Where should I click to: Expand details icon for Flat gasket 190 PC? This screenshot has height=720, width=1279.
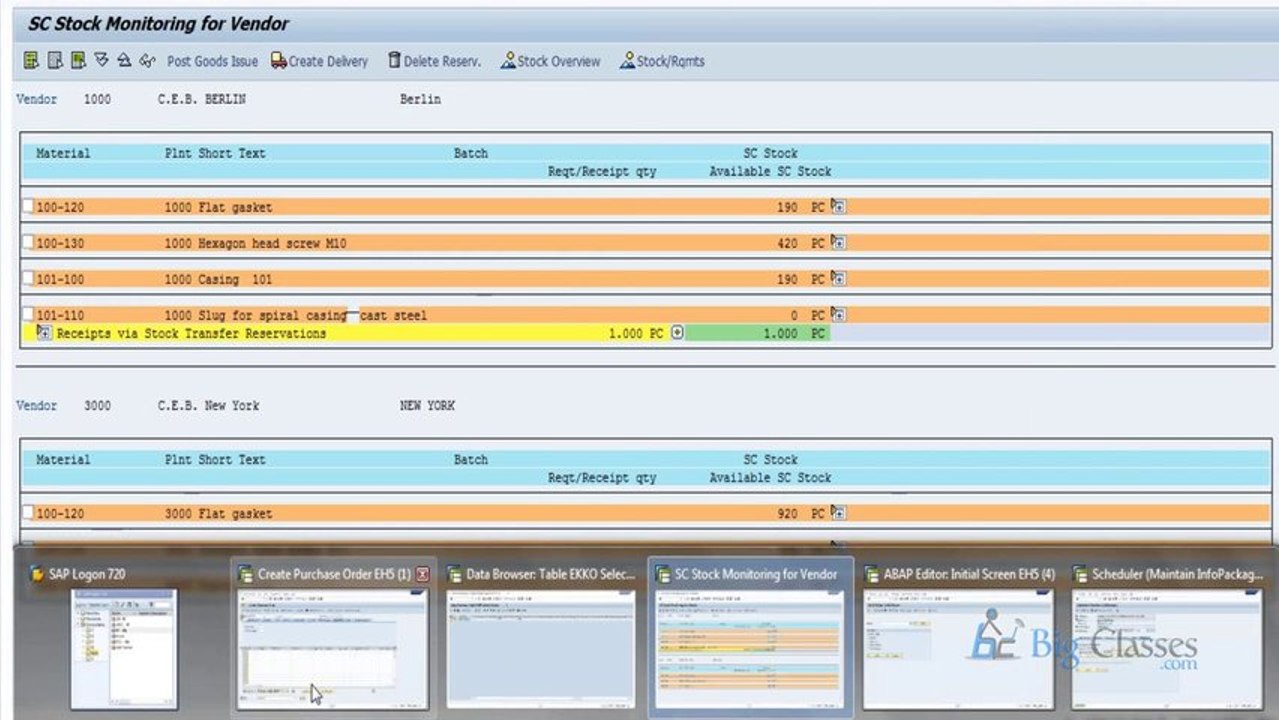[x=838, y=206]
